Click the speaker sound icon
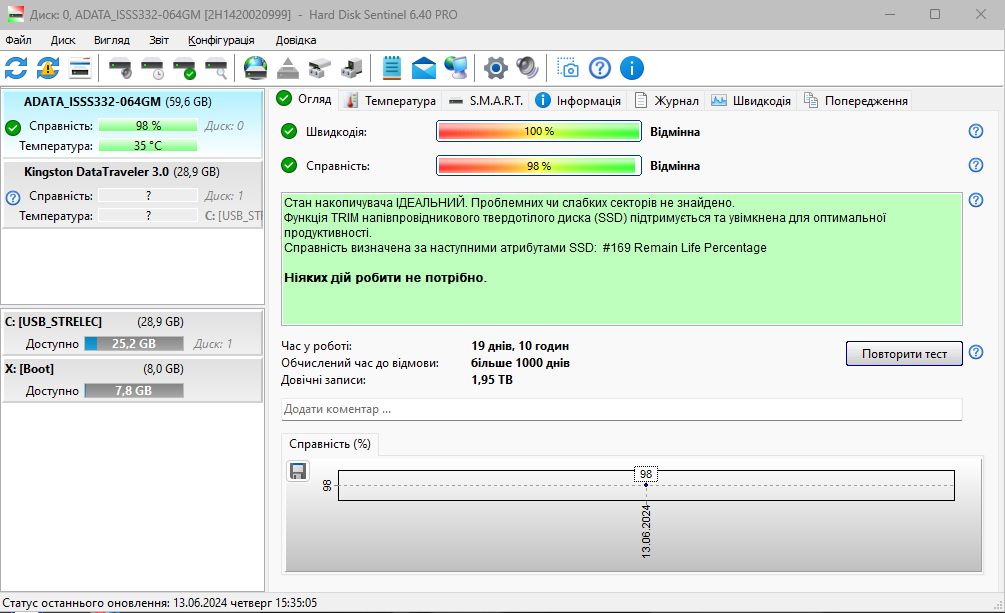The height and width of the screenshot is (613, 1005). 527,68
